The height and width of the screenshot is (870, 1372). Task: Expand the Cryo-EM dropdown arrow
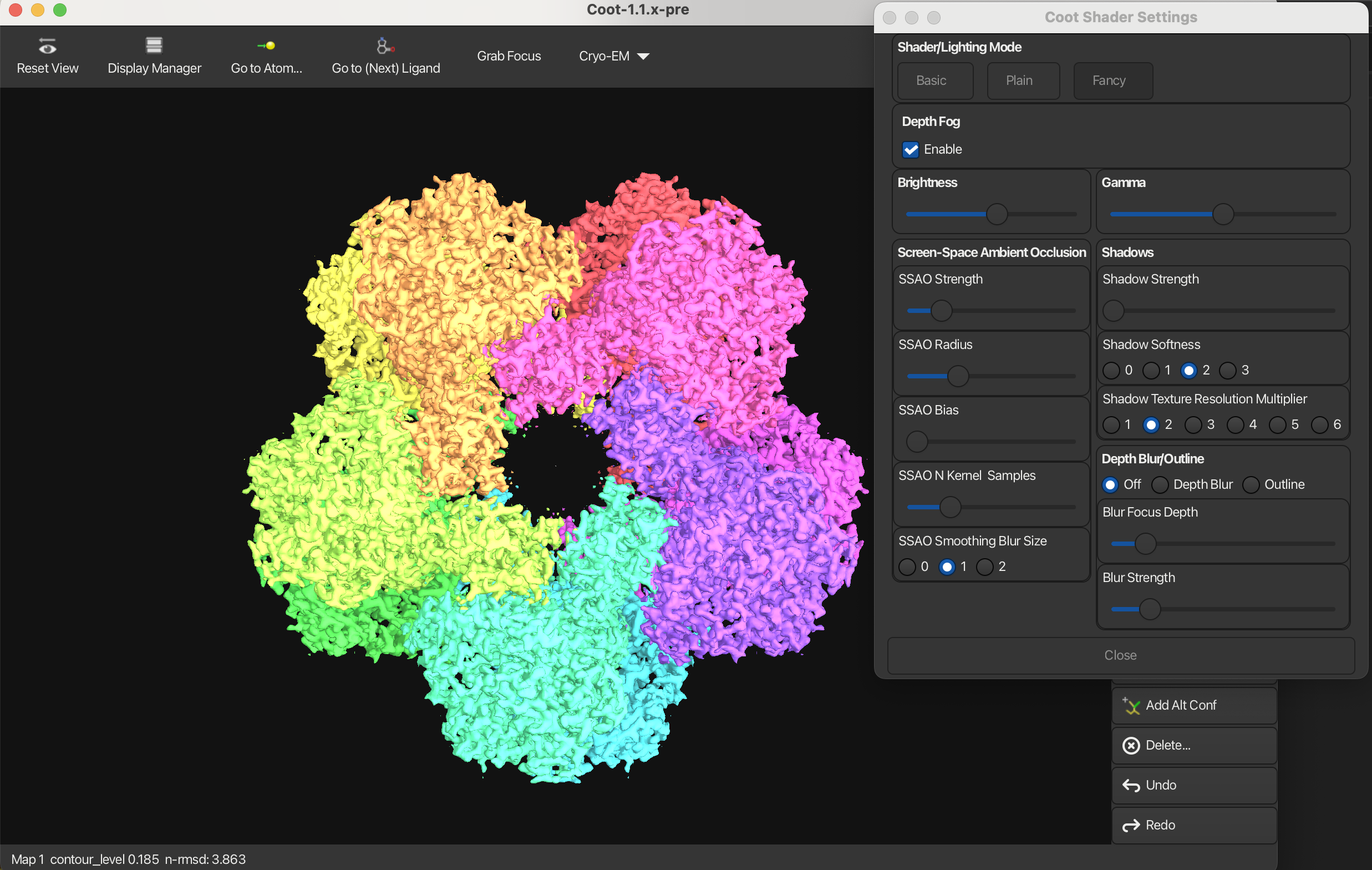click(x=643, y=57)
